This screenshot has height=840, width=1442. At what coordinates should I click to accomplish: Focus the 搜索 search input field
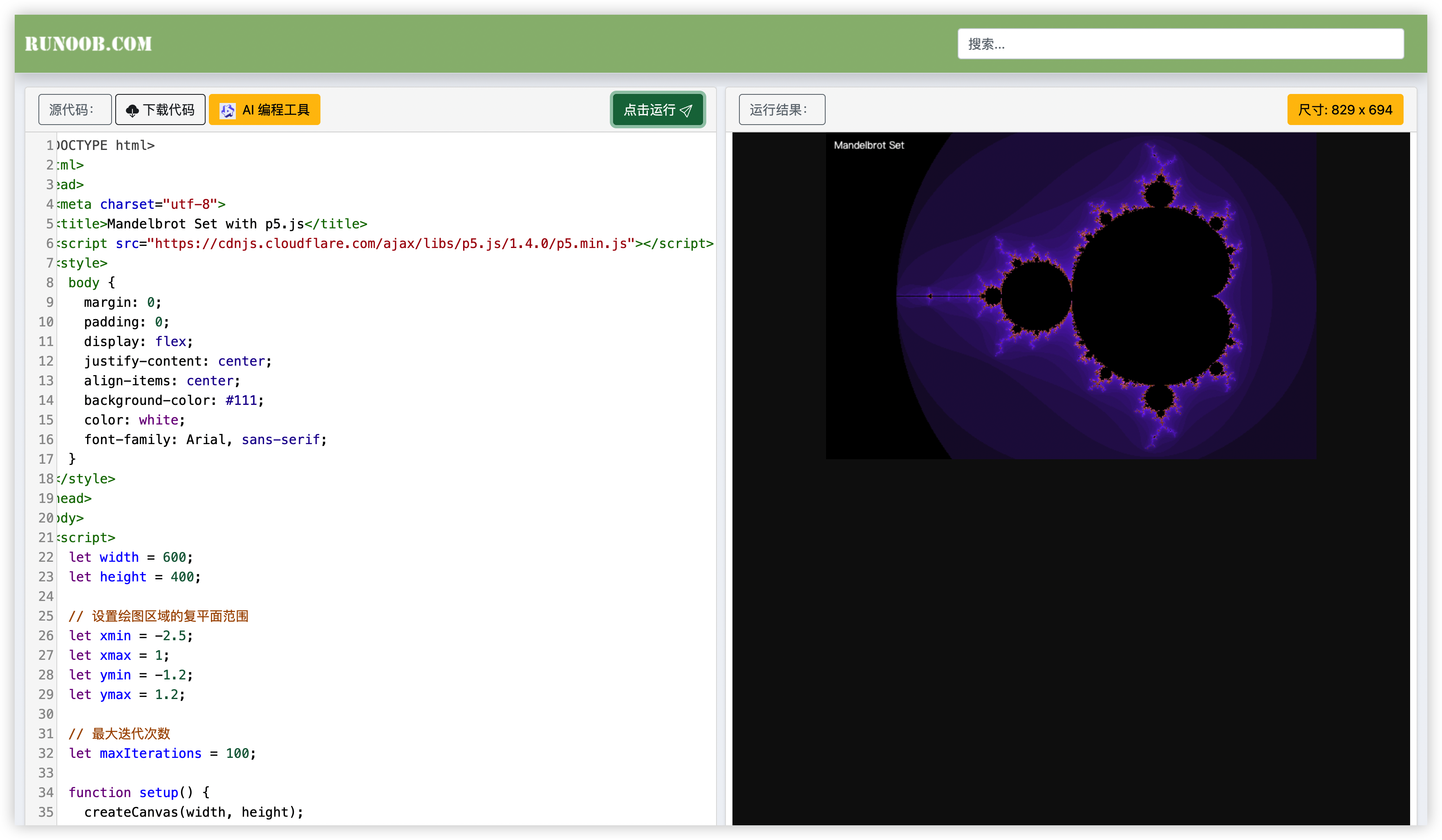[x=1180, y=44]
